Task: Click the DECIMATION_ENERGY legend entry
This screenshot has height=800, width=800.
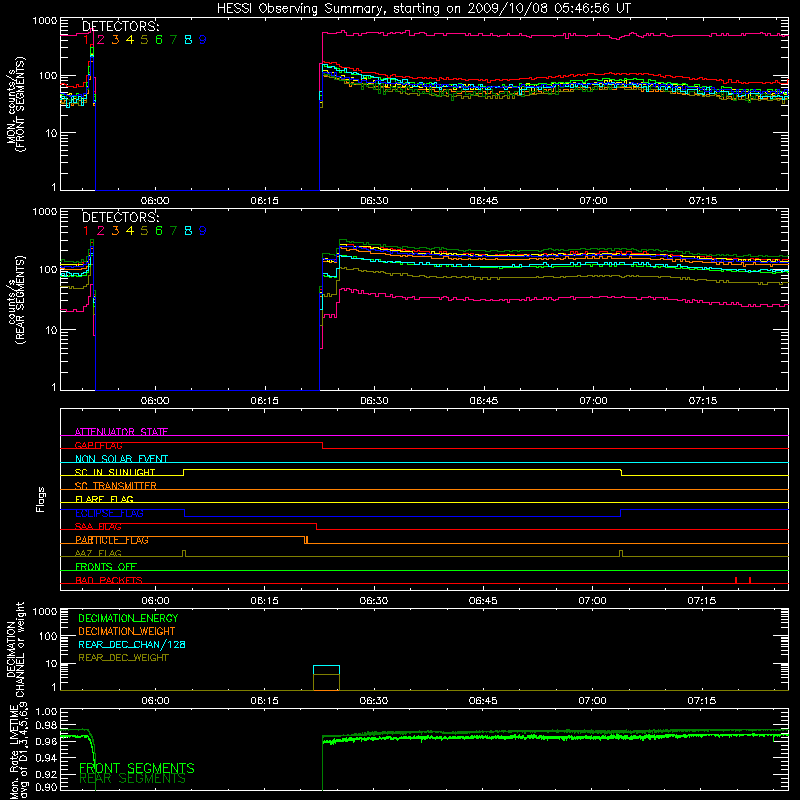Action: point(128,618)
